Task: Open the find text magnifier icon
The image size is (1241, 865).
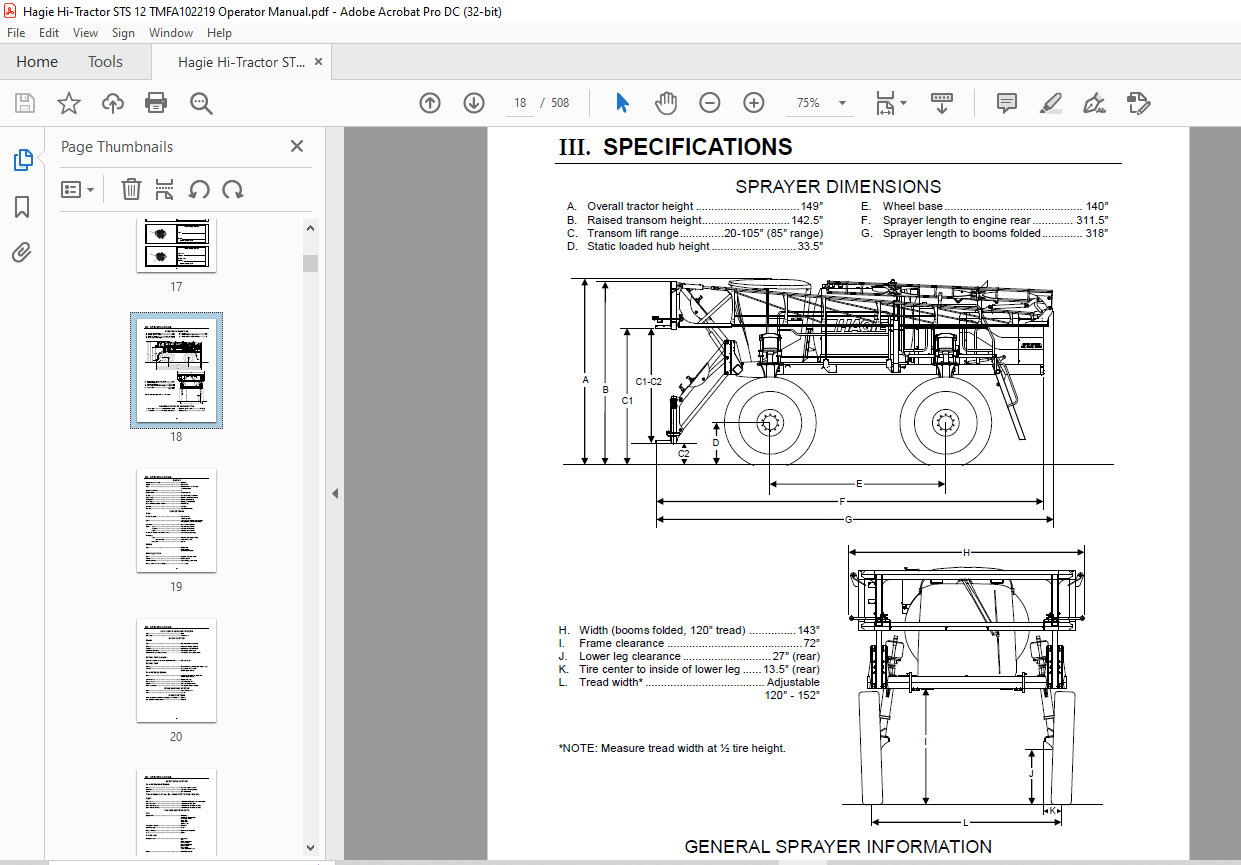Action: [x=201, y=103]
